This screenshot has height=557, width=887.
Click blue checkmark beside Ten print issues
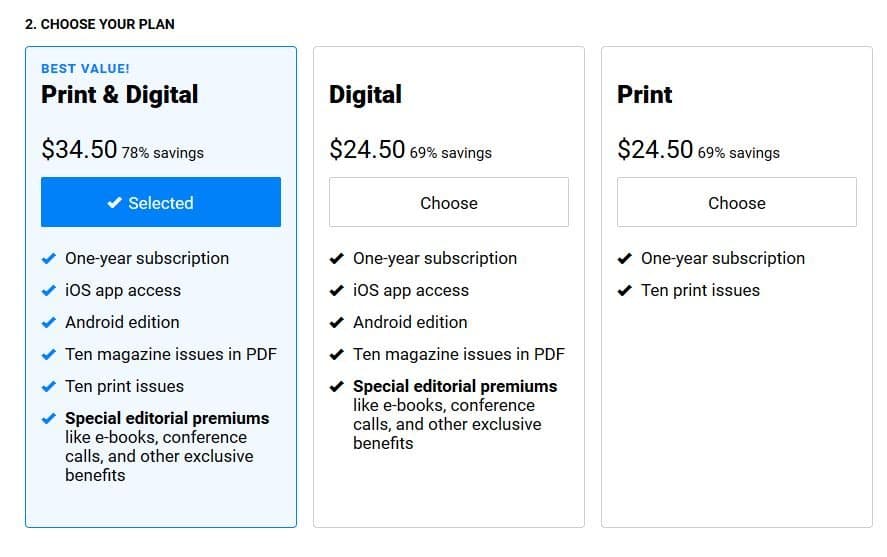click(x=49, y=386)
